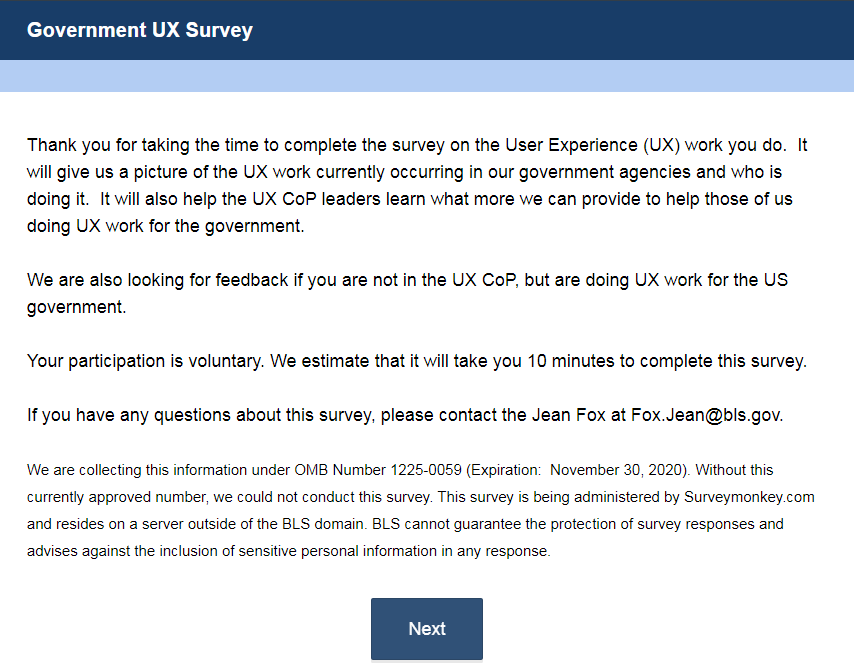This screenshot has height=671, width=854.
Task: Click the light blue progress bar
Action: click(427, 76)
